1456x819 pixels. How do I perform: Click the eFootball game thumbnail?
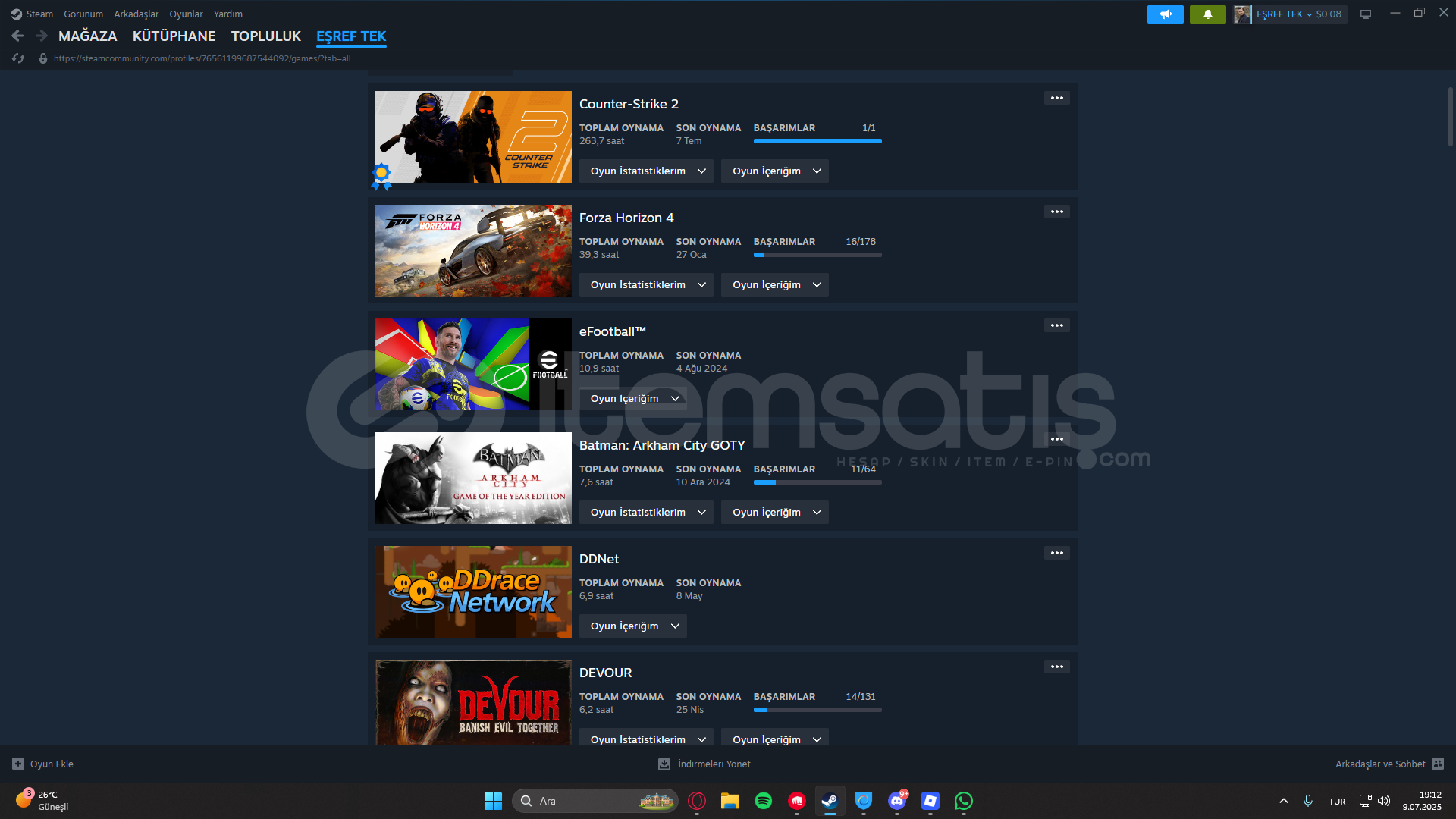(x=473, y=364)
